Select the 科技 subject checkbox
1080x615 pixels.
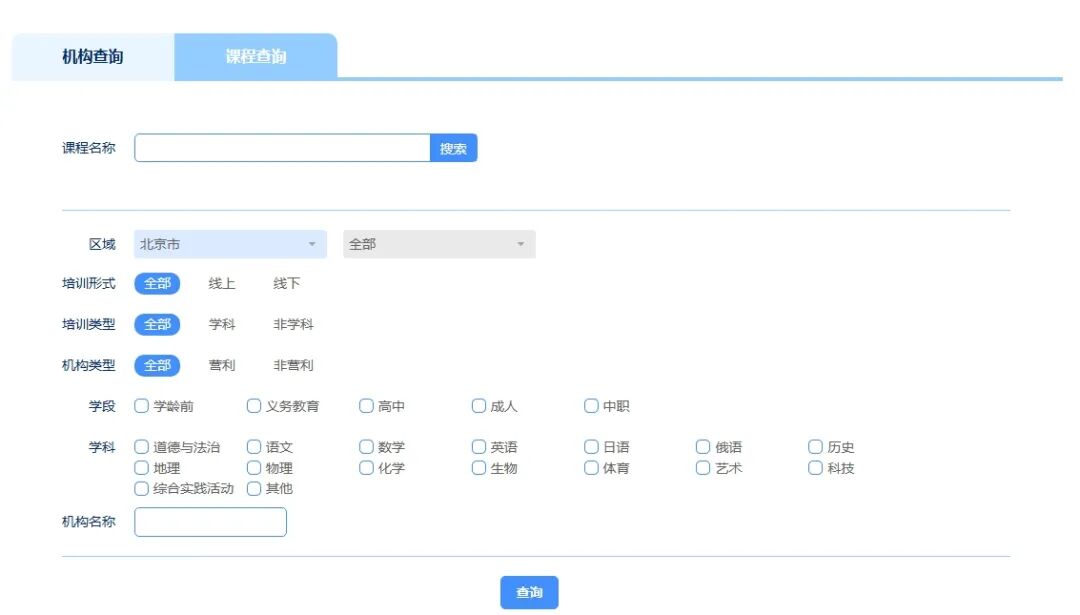tap(816, 468)
